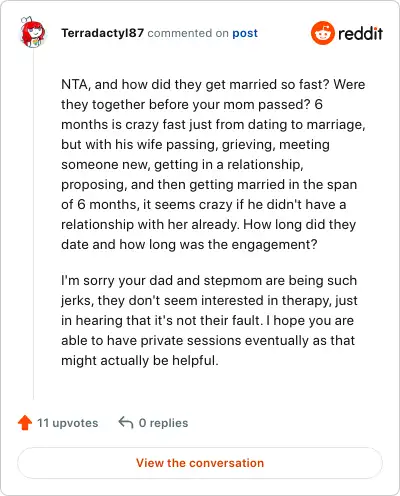Click the line "of 6 months, it seems crazy"
Image resolution: width=400 pixels, height=496 pixels.
click(204, 204)
